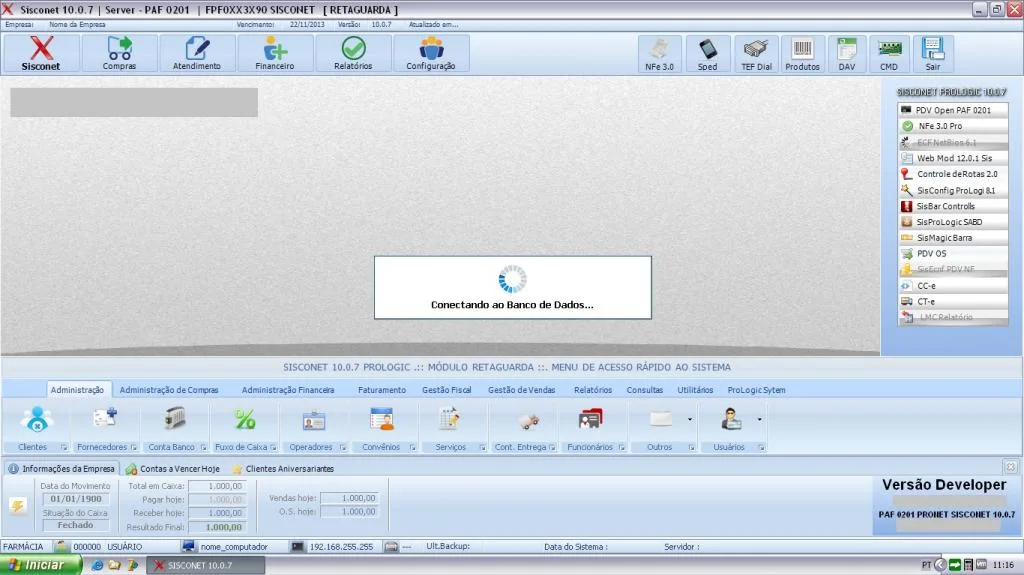This screenshot has height=575, width=1024.
Task: Launch PDV OS from side panel
Action: tap(953, 254)
